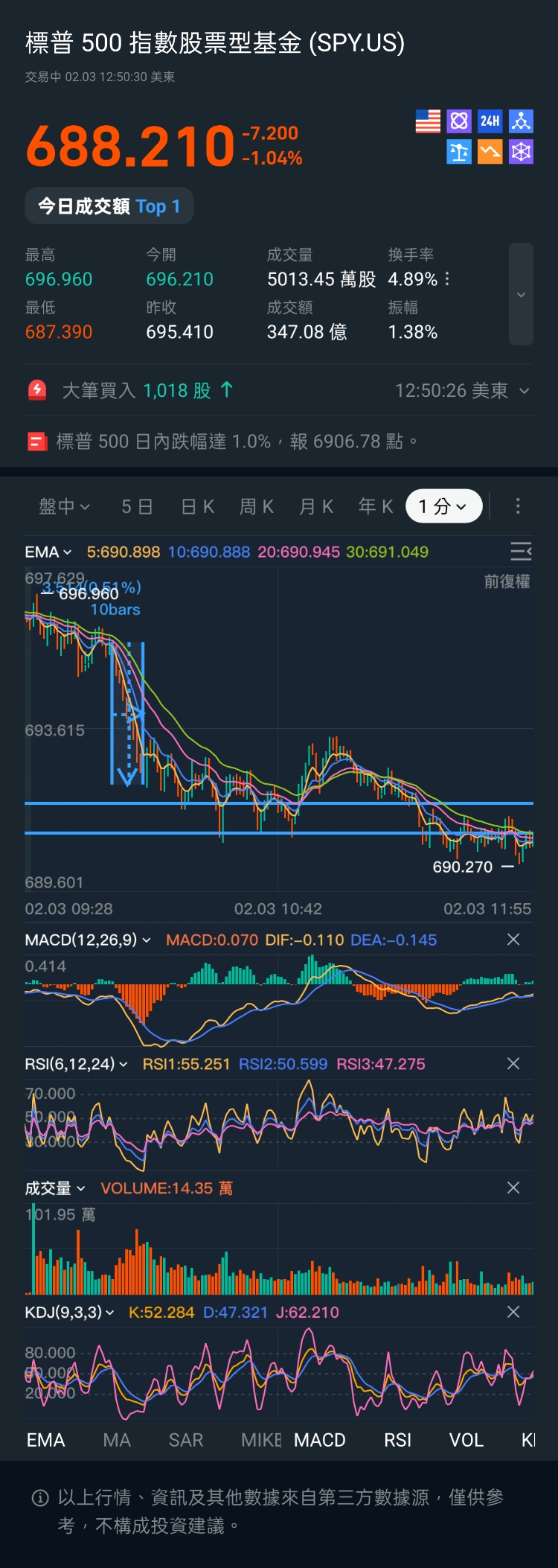Toggle RSI in the bottom indicator bar

398,1440
